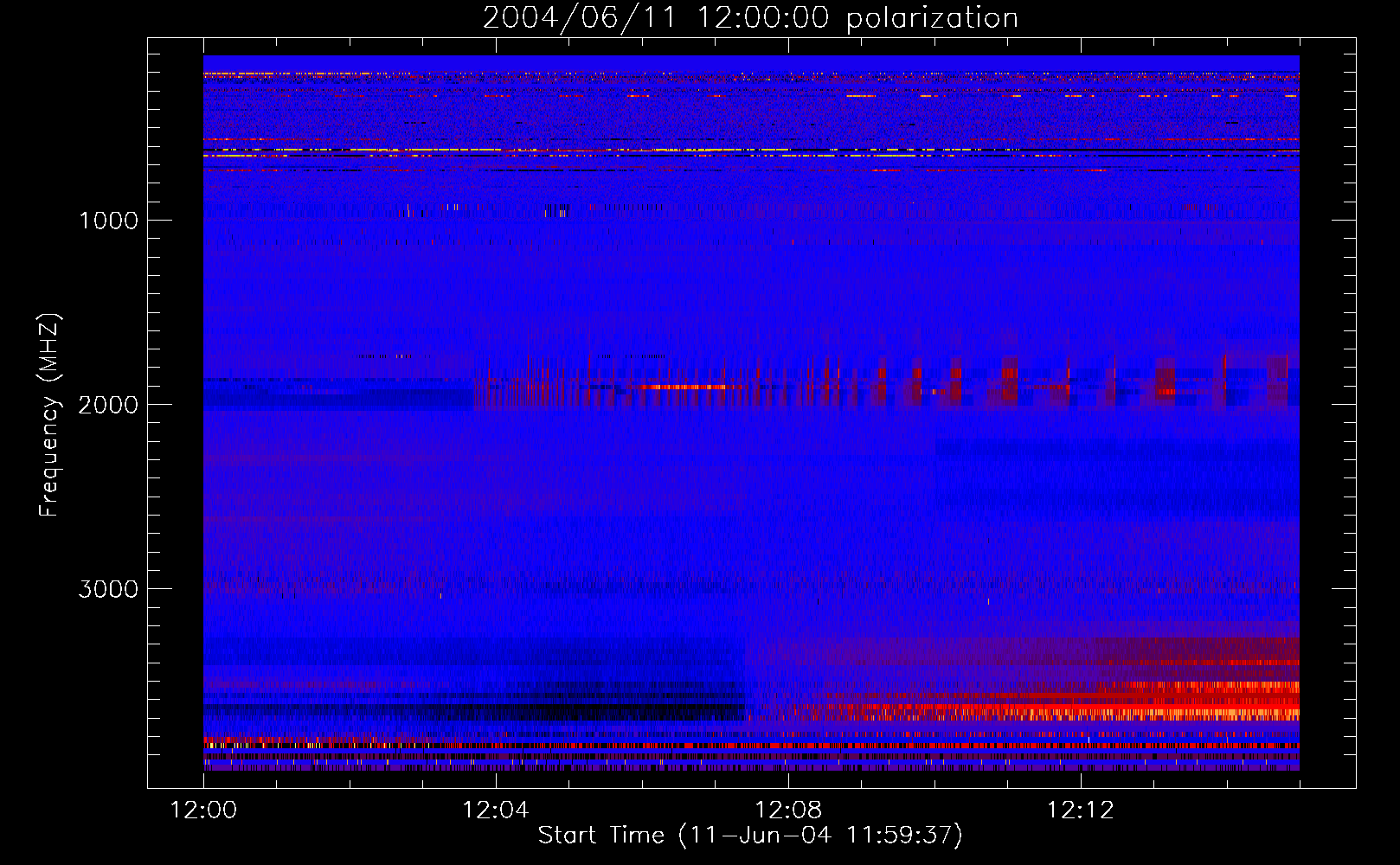
Task: Click the 2000 frequency tick label
Action: click(108, 404)
